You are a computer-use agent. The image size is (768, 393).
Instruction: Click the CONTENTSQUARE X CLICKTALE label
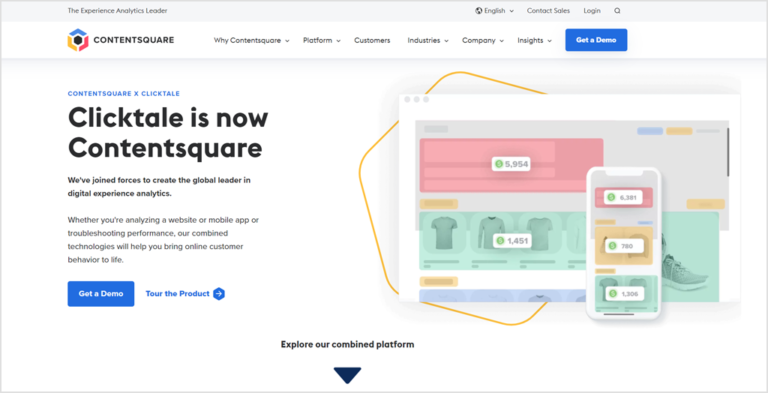123,94
